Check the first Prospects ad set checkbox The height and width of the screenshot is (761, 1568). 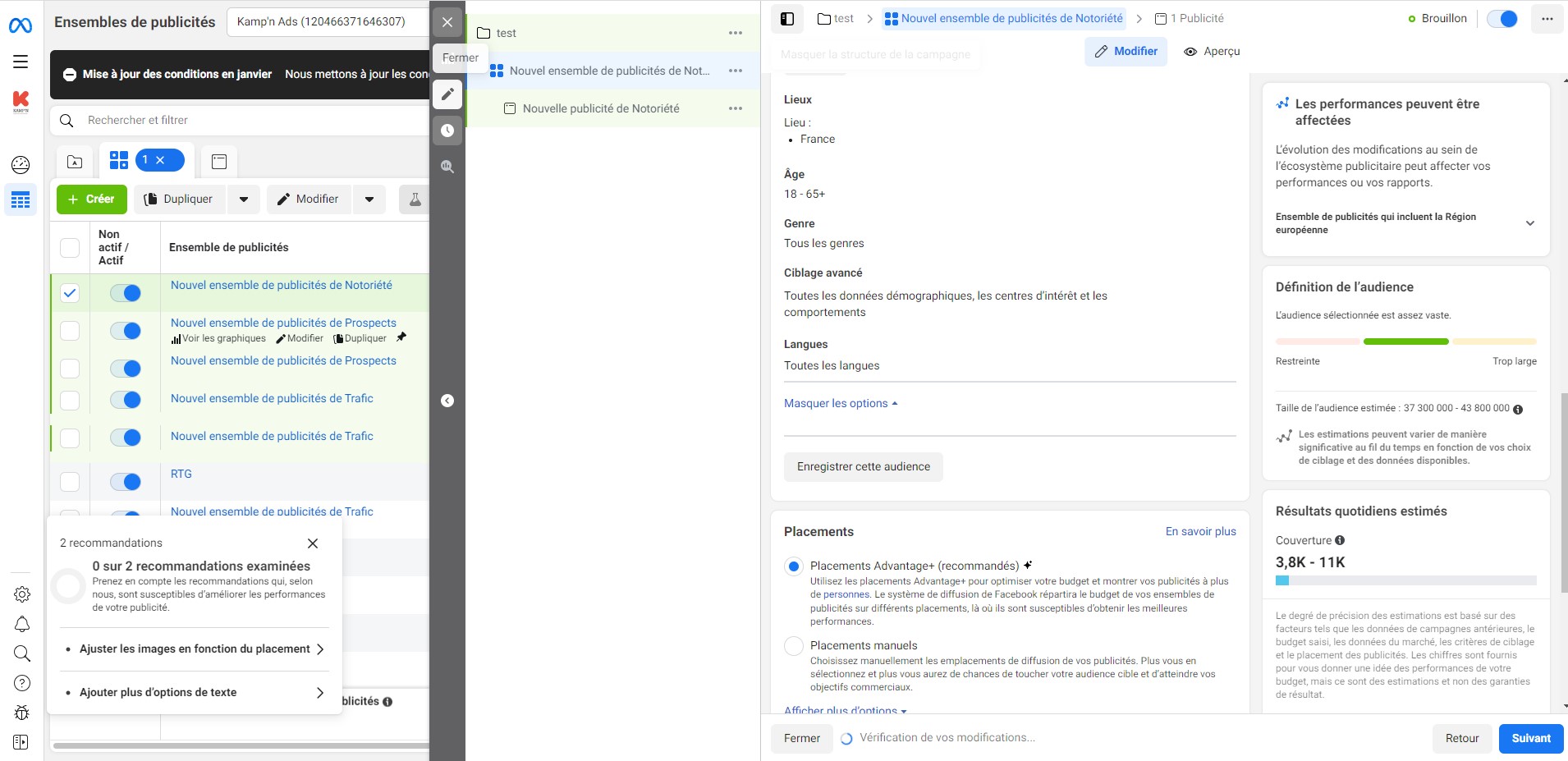tap(70, 331)
